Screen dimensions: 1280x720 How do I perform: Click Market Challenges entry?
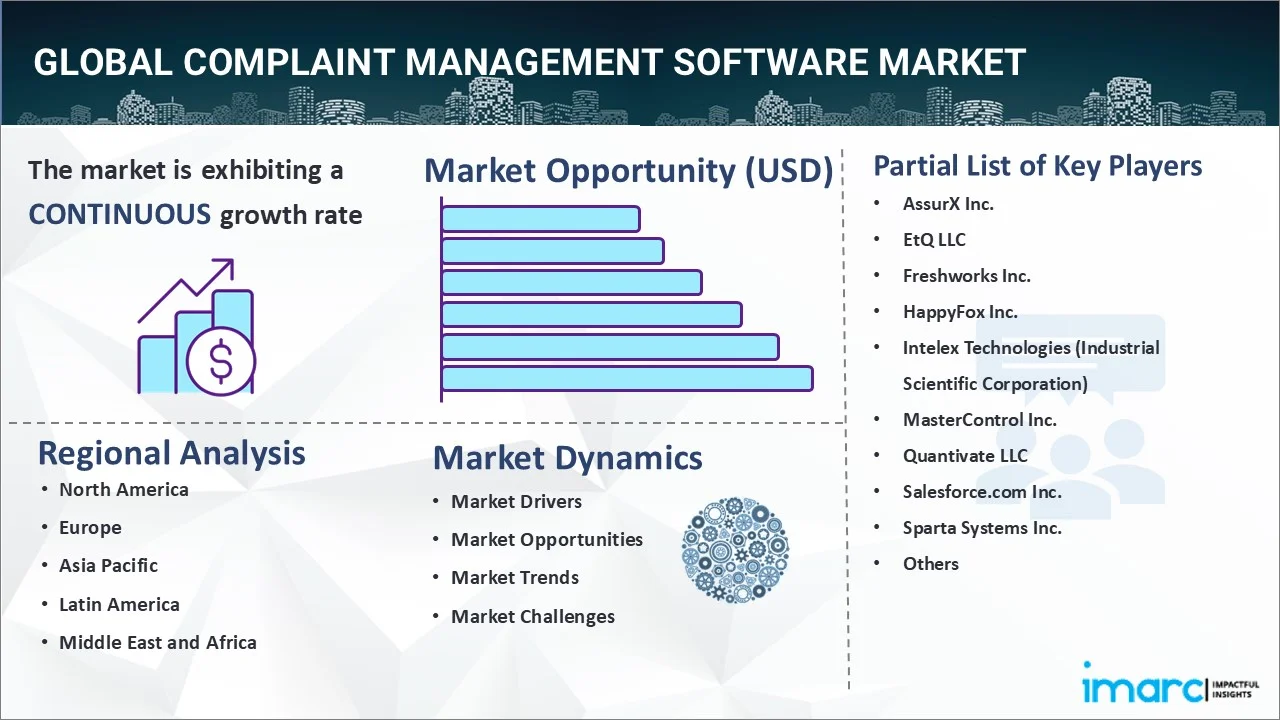[x=532, y=616]
